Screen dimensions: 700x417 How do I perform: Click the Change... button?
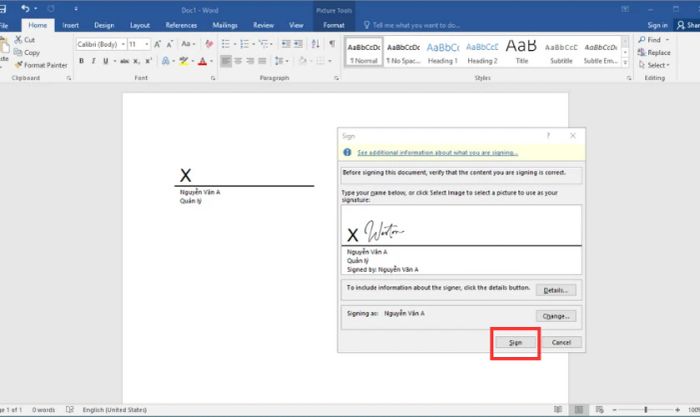pyautogui.click(x=556, y=316)
